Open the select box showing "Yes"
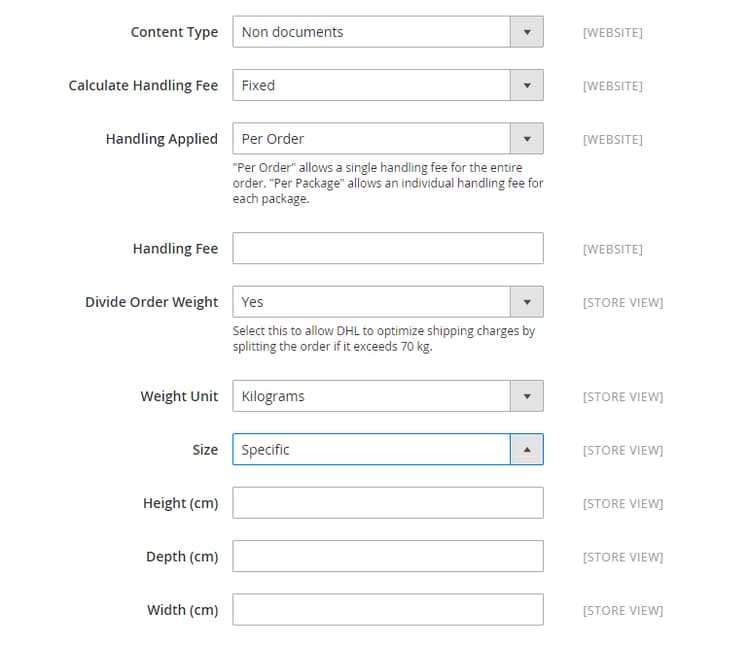Screen dimensions: 750x645 click(x=372, y=302)
